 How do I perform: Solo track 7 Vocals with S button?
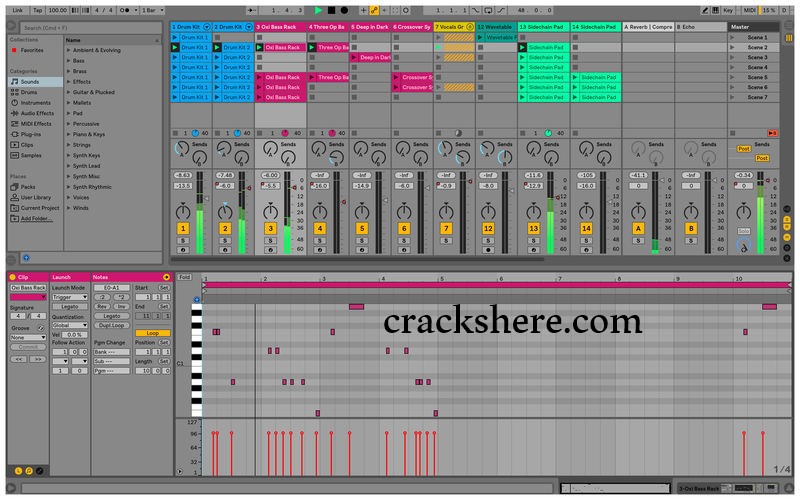pyautogui.click(x=446, y=240)
